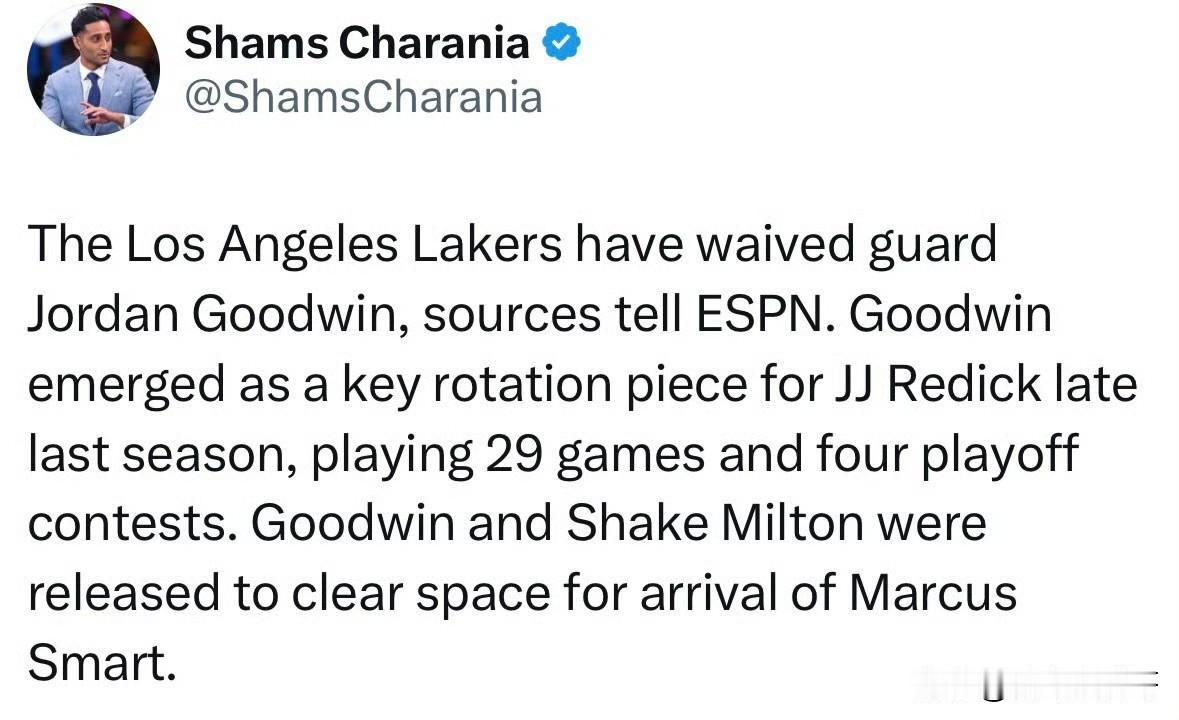Click the blue verified checkmark badge
This screenshot has width=1179, height=720.
coord(562,42)
